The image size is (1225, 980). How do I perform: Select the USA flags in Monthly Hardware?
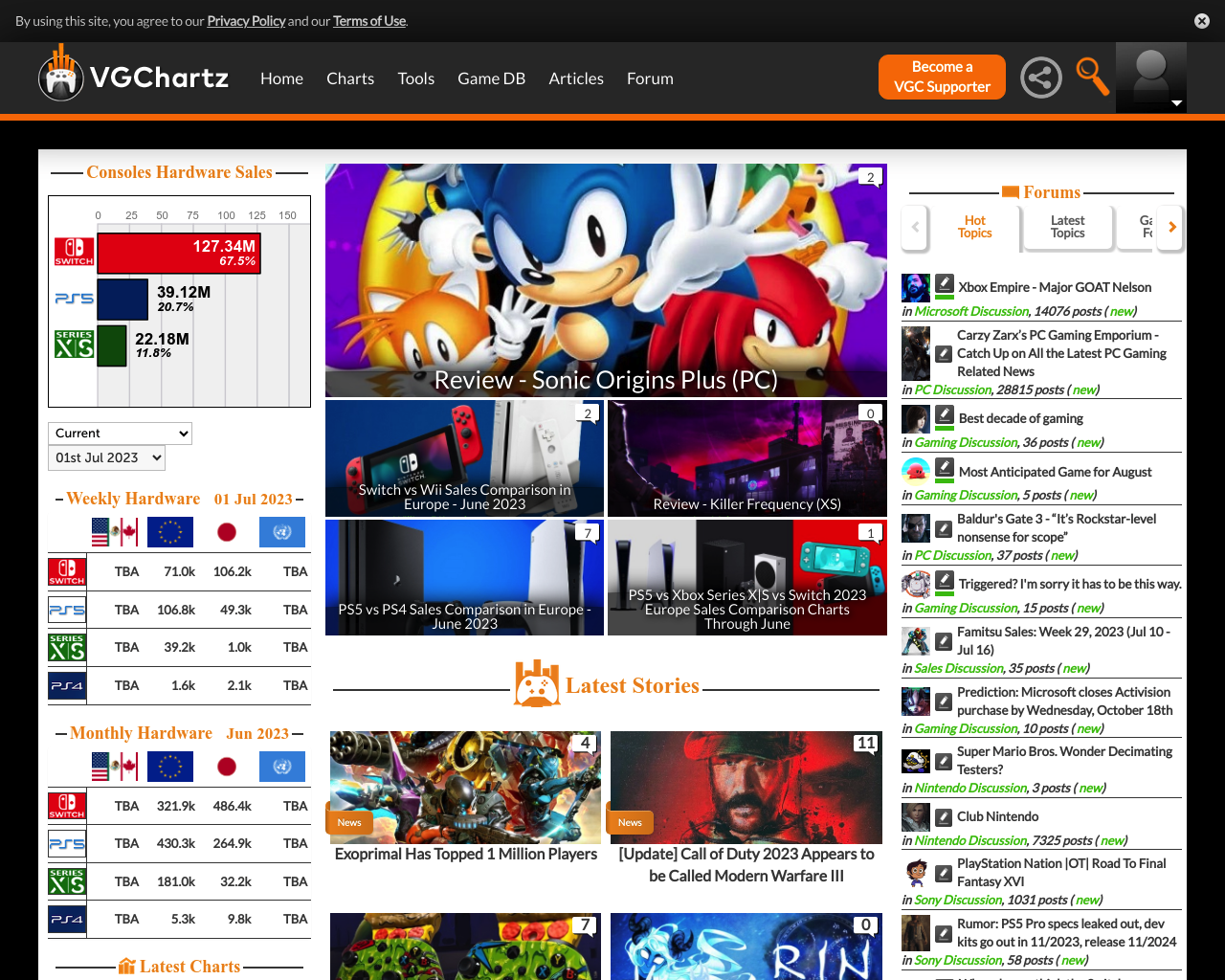(115, 767)
